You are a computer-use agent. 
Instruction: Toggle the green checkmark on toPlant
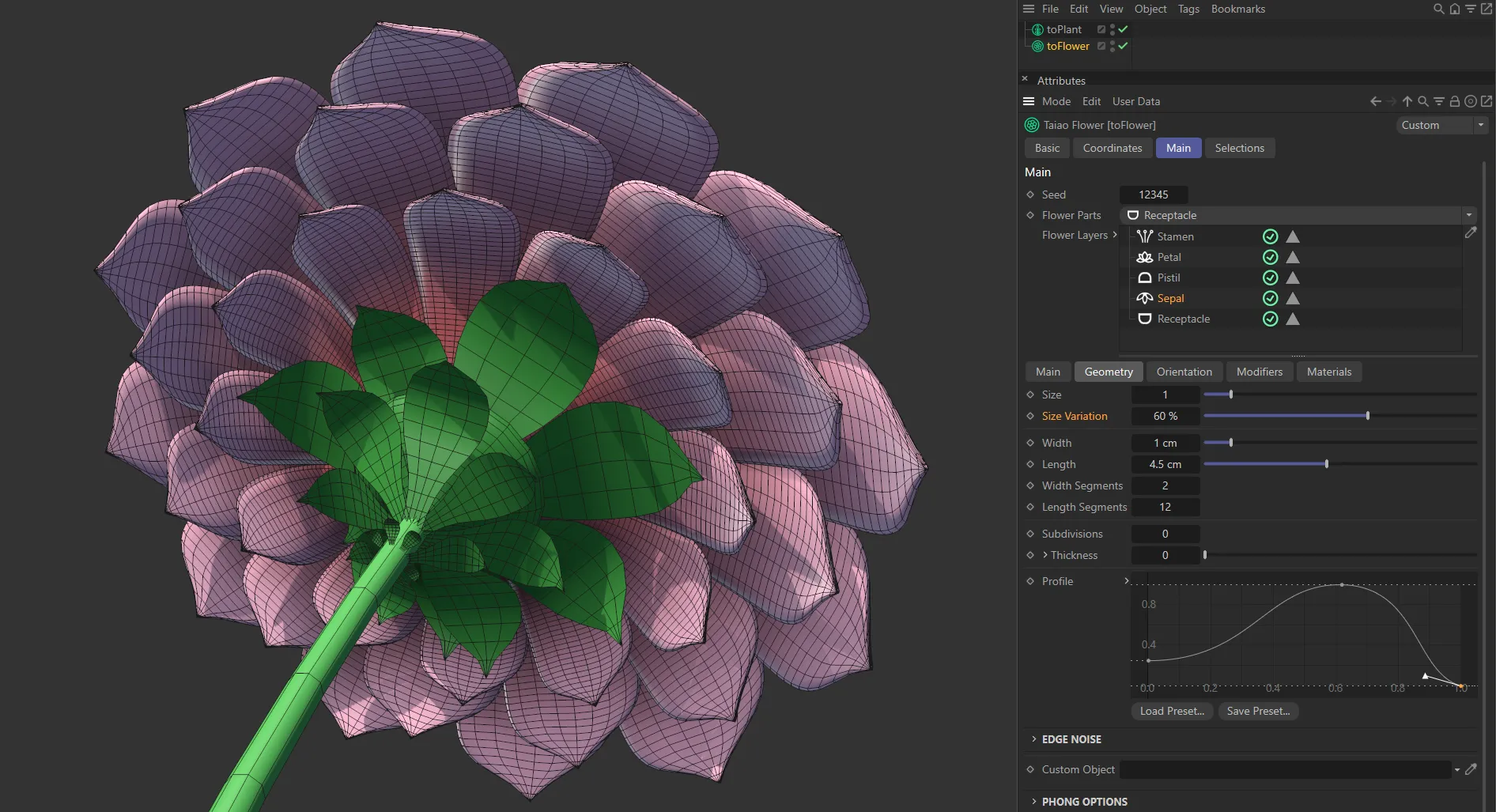(x=1122, y=29)
